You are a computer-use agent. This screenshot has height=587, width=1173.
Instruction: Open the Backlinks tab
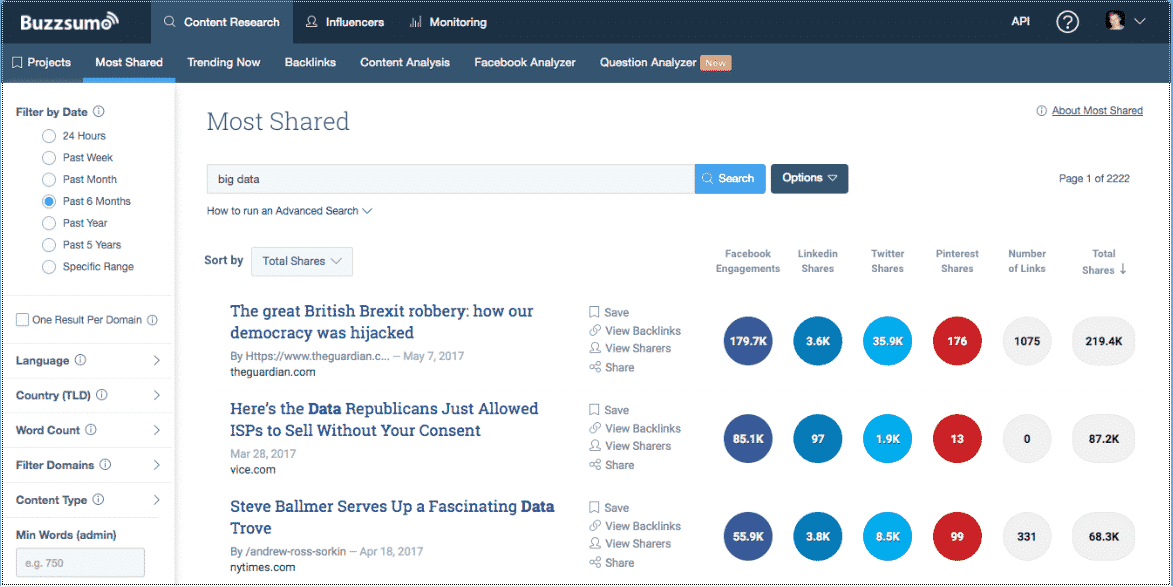pyautogui.click(x=310, y=62)
